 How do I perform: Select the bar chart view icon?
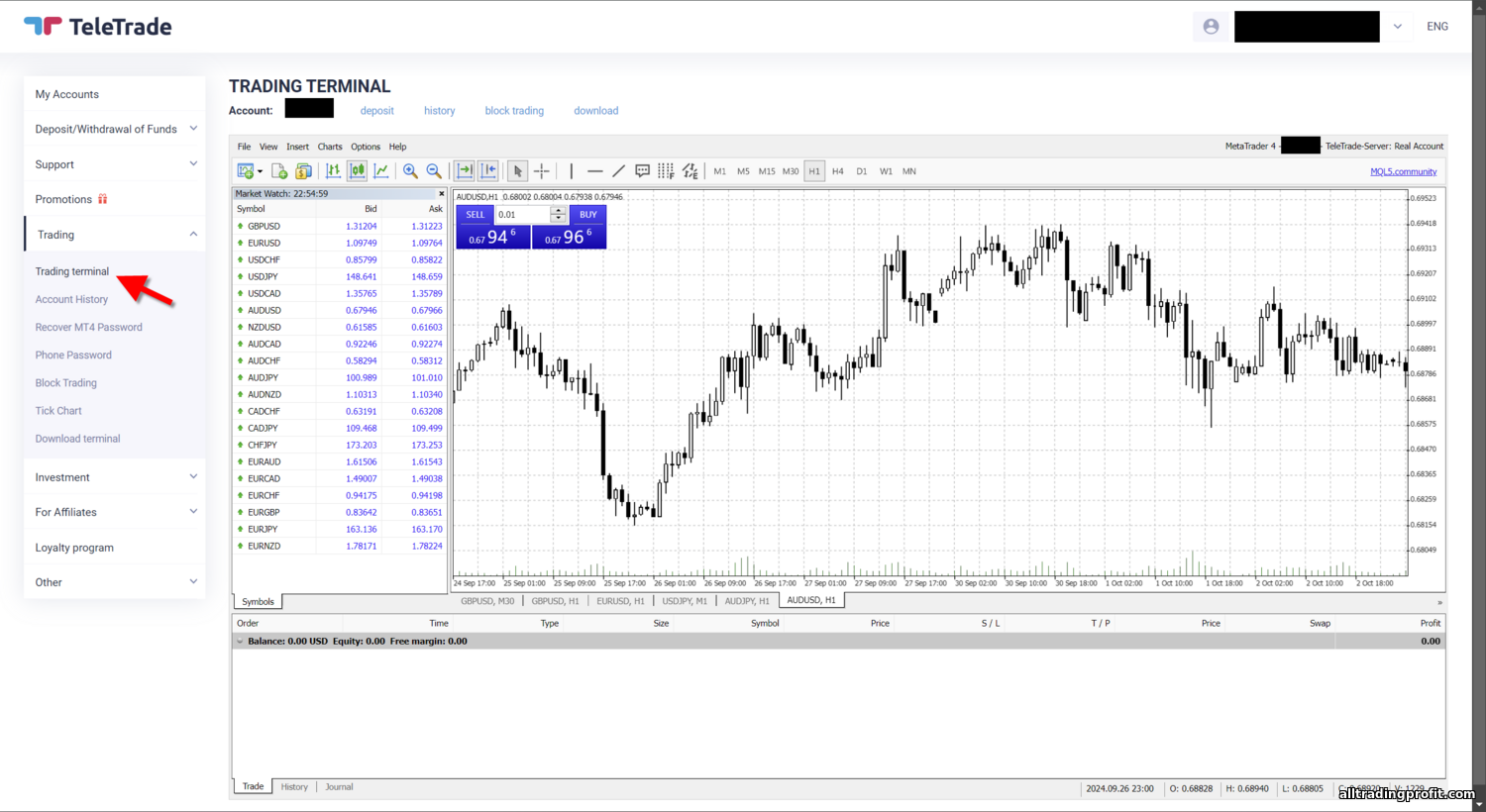pyautogui.click(x=333, y=171)
